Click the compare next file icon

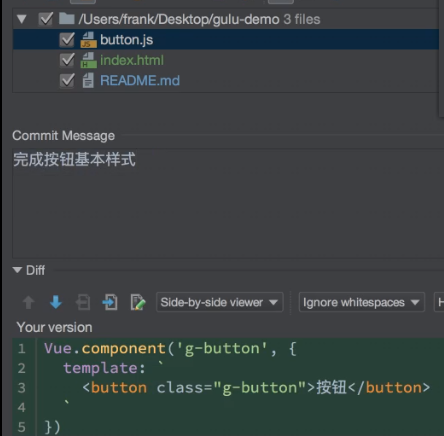pos(110,302)
